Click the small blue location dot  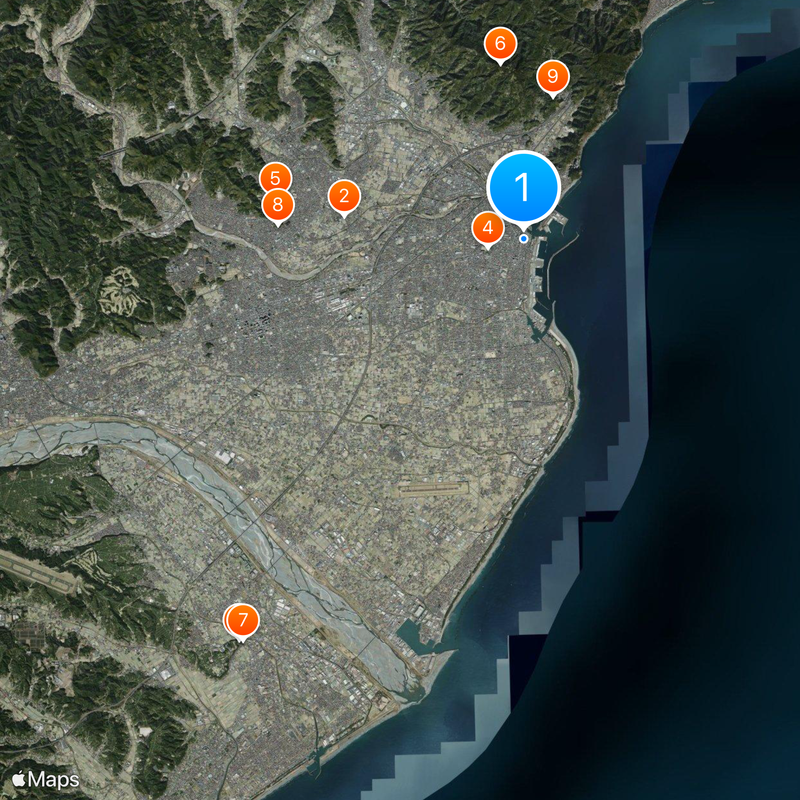[x=523, y=239]
